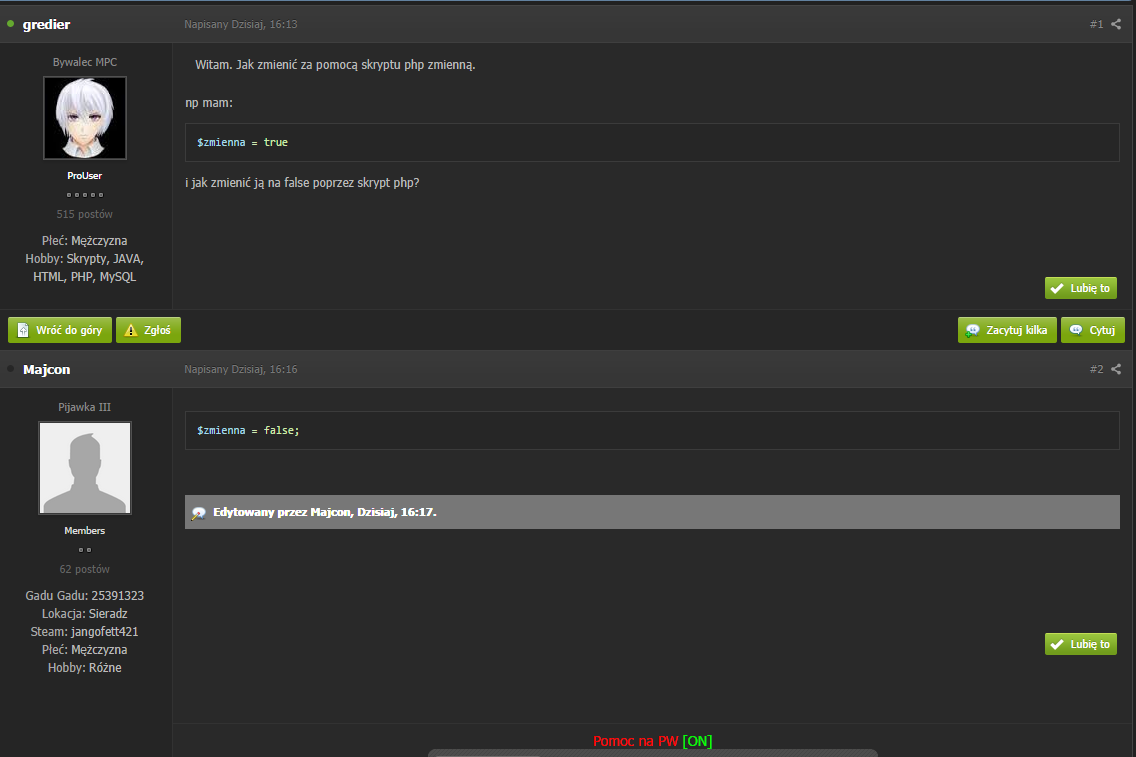1136x757 pixels.
Task: Click 'Hobby: Różne' under Majcon's profile
Action: [x=85, y=668]
